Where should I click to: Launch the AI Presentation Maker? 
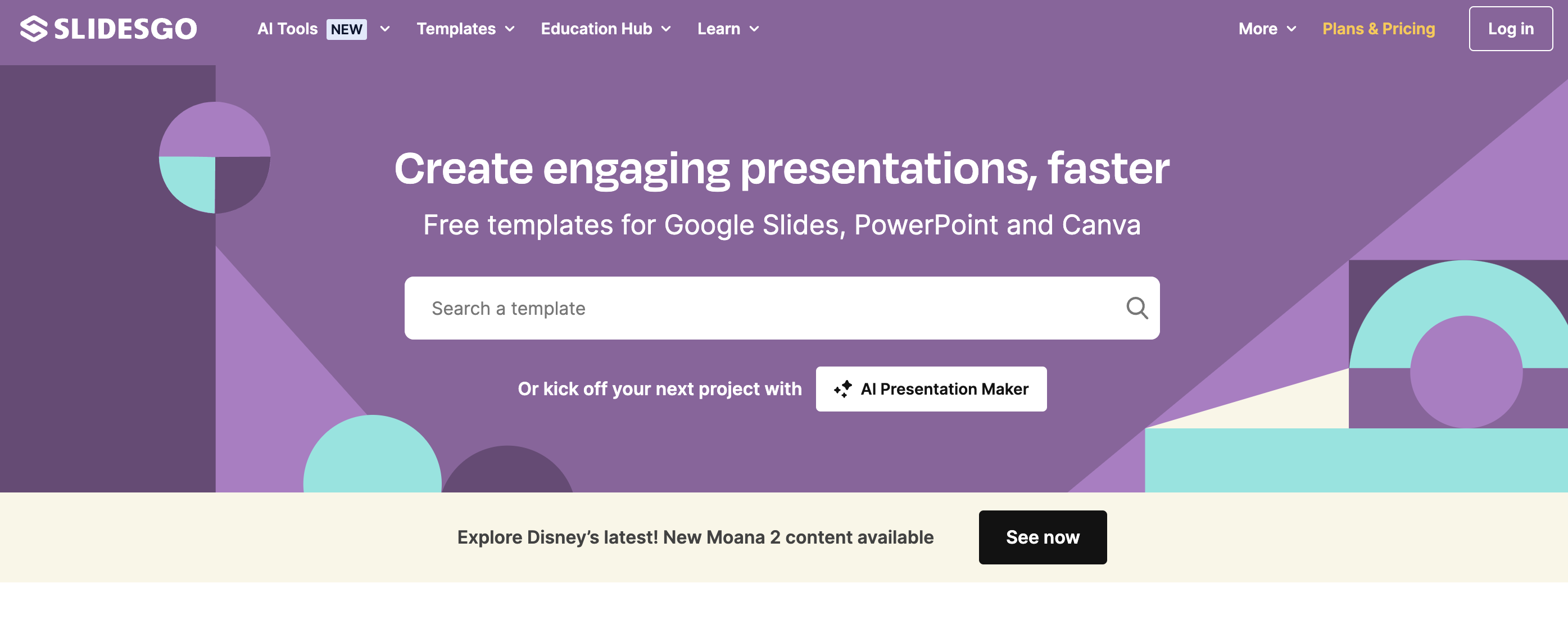tap(931, 388)
